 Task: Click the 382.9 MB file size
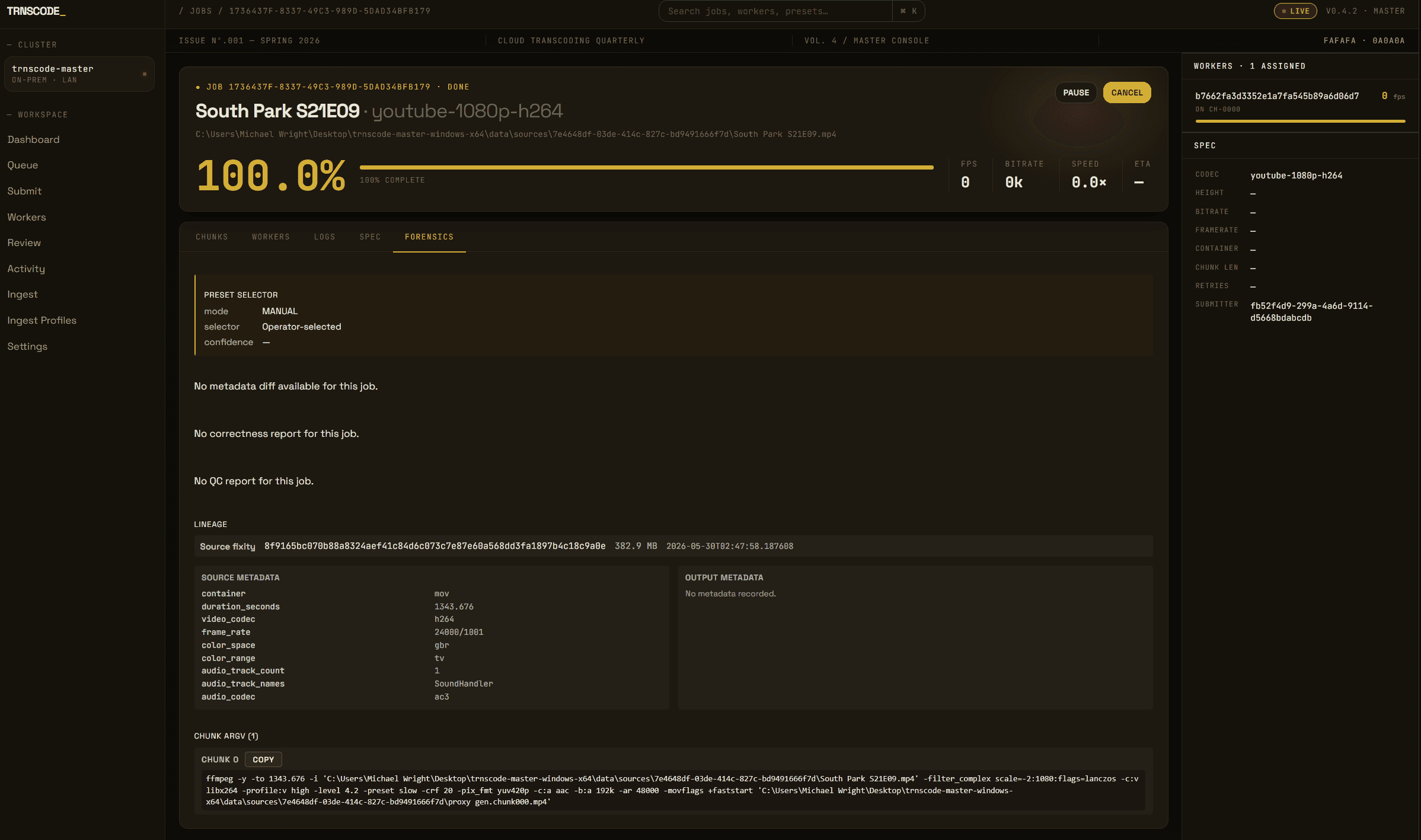636,546
